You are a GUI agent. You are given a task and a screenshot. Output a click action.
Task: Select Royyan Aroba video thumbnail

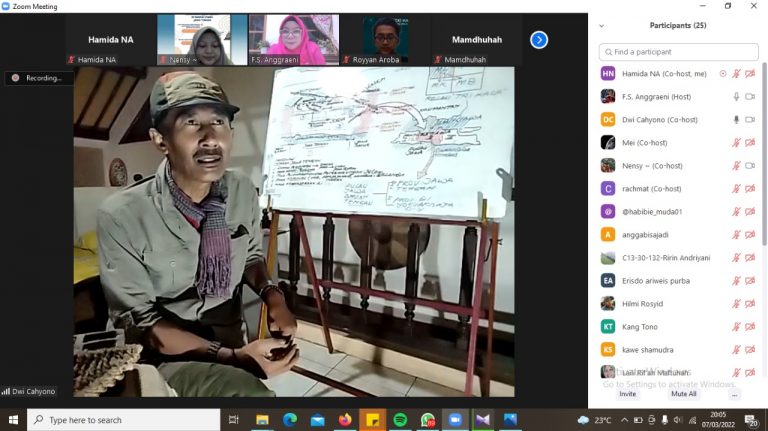[x=385, y=40]
